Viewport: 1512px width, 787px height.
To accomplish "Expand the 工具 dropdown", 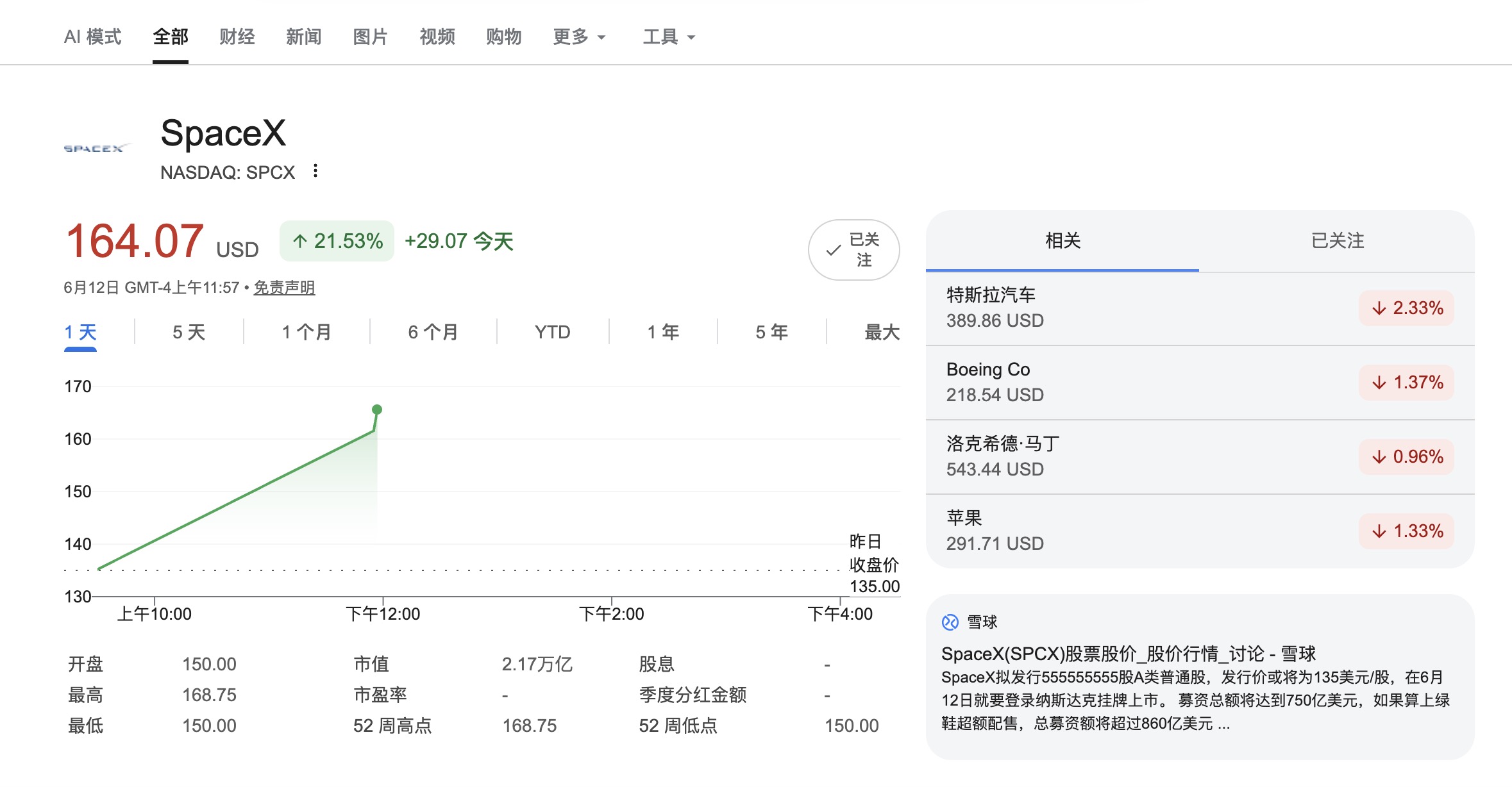I will (x=669, y=37).
